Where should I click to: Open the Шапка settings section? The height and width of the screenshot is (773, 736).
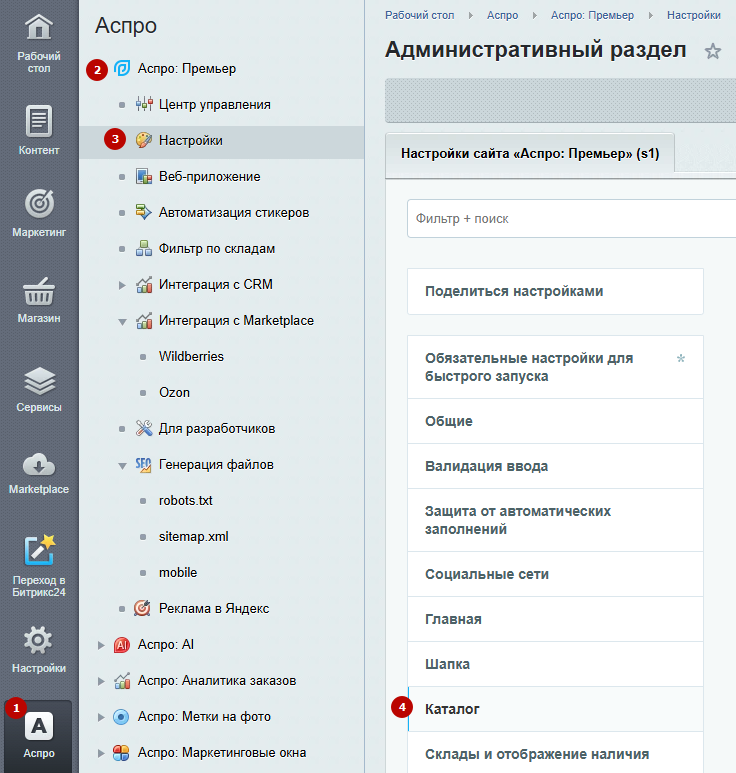[555, 664]
